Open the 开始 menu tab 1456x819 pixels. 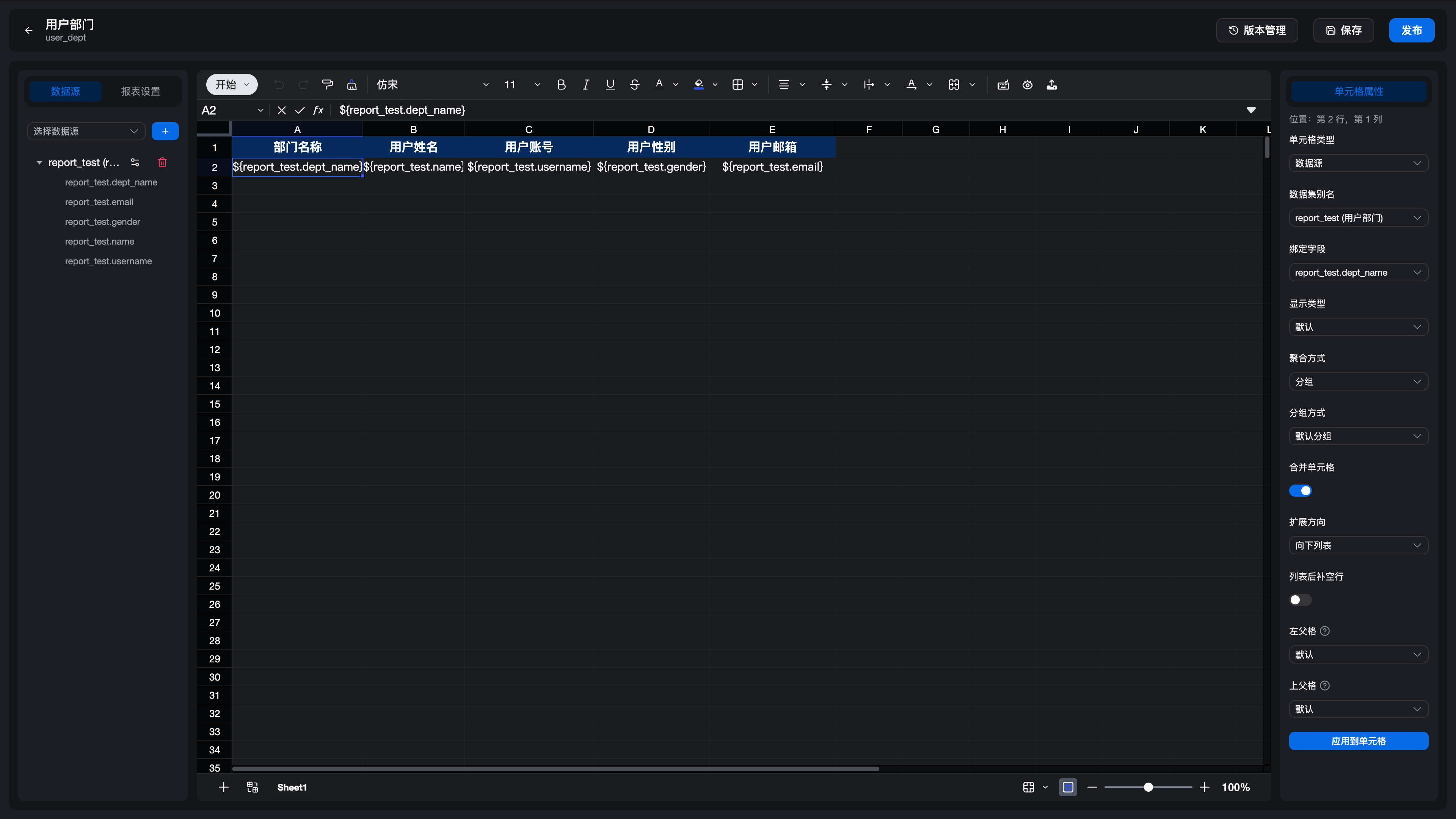(232, 85)
